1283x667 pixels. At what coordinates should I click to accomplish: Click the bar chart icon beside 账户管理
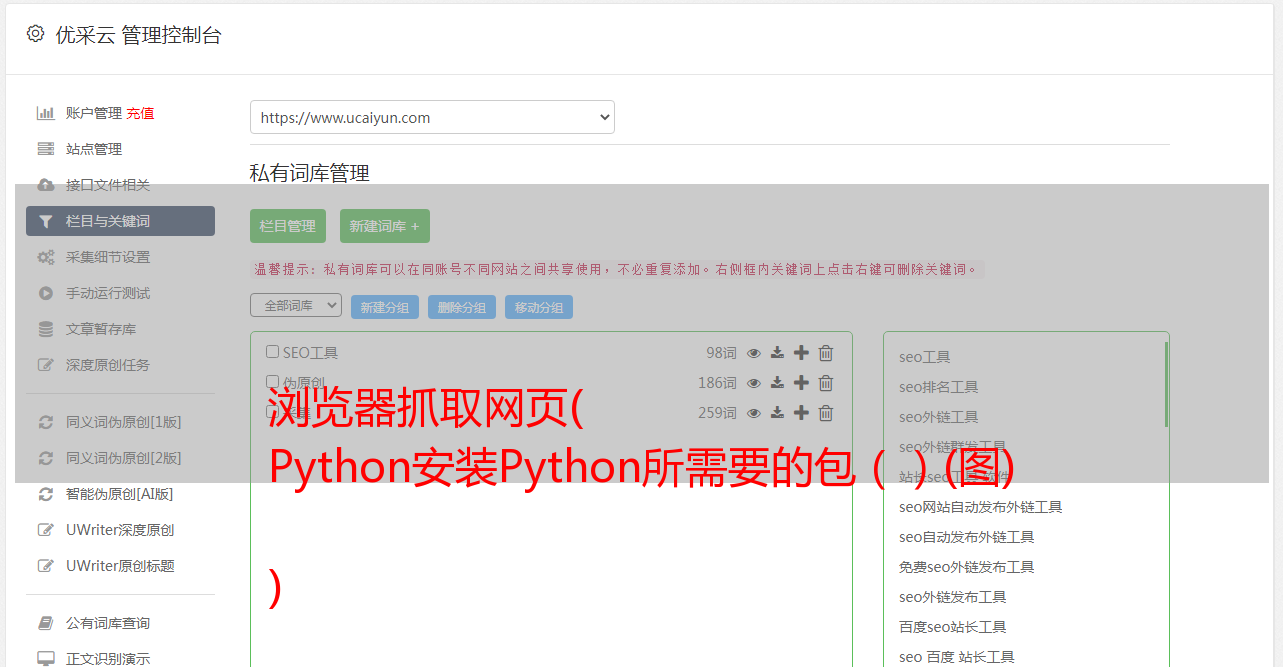coord(46,113)
